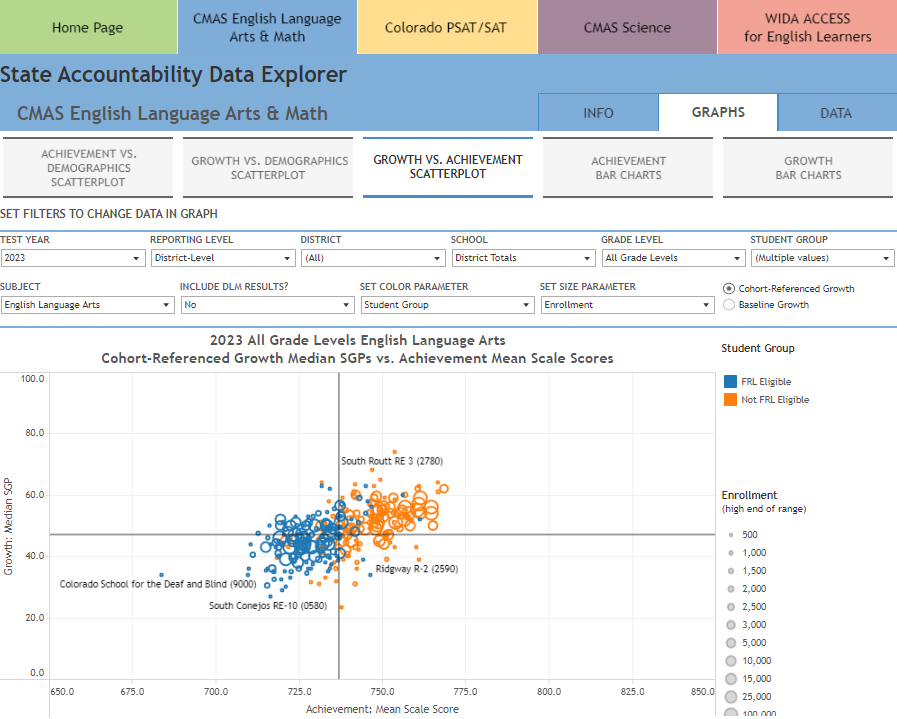
Task: Open the Subject dropdown
Action: click(x=87, y=305)
